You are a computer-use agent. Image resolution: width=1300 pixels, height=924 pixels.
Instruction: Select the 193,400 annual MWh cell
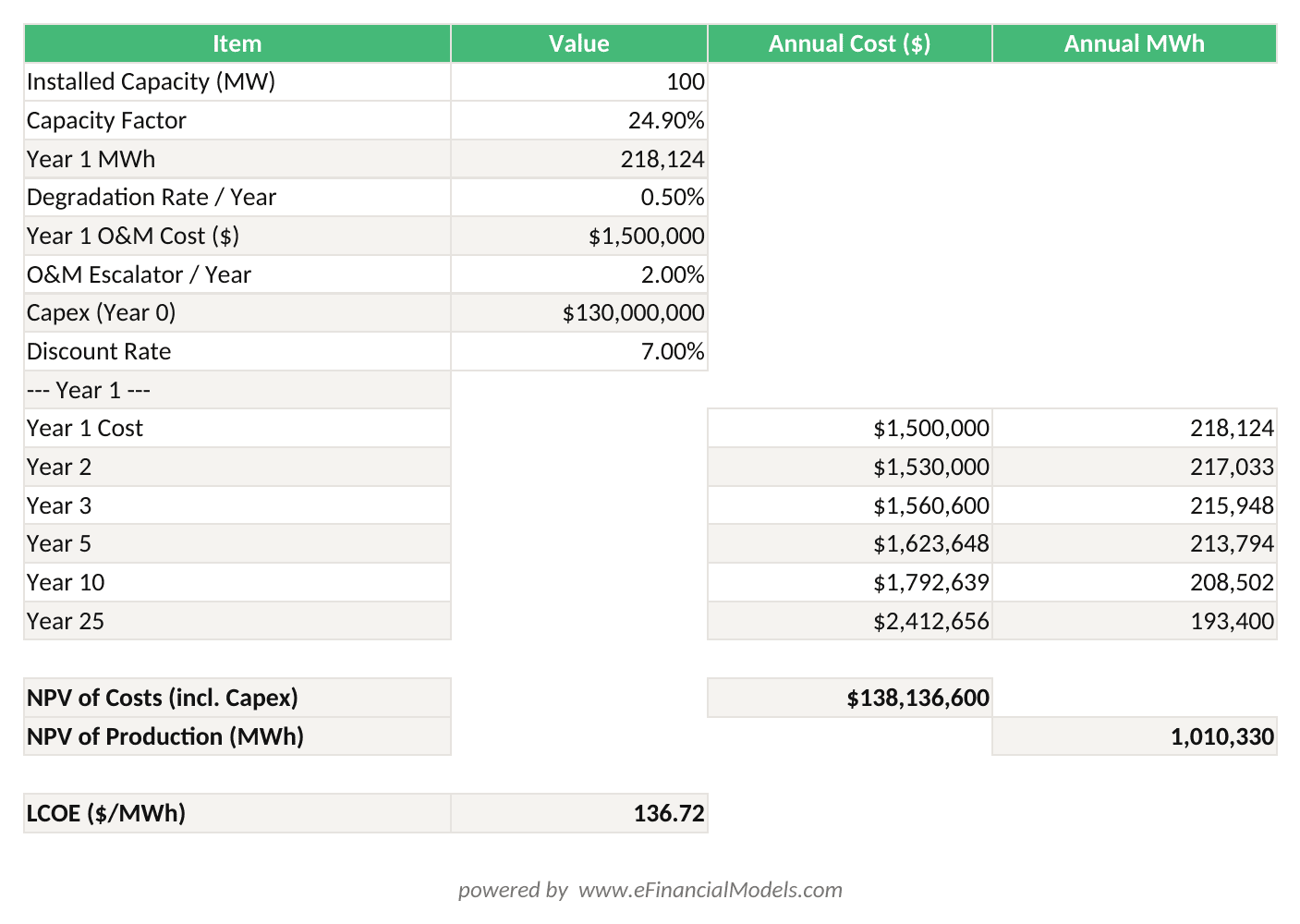click(x=1135, y=621)
